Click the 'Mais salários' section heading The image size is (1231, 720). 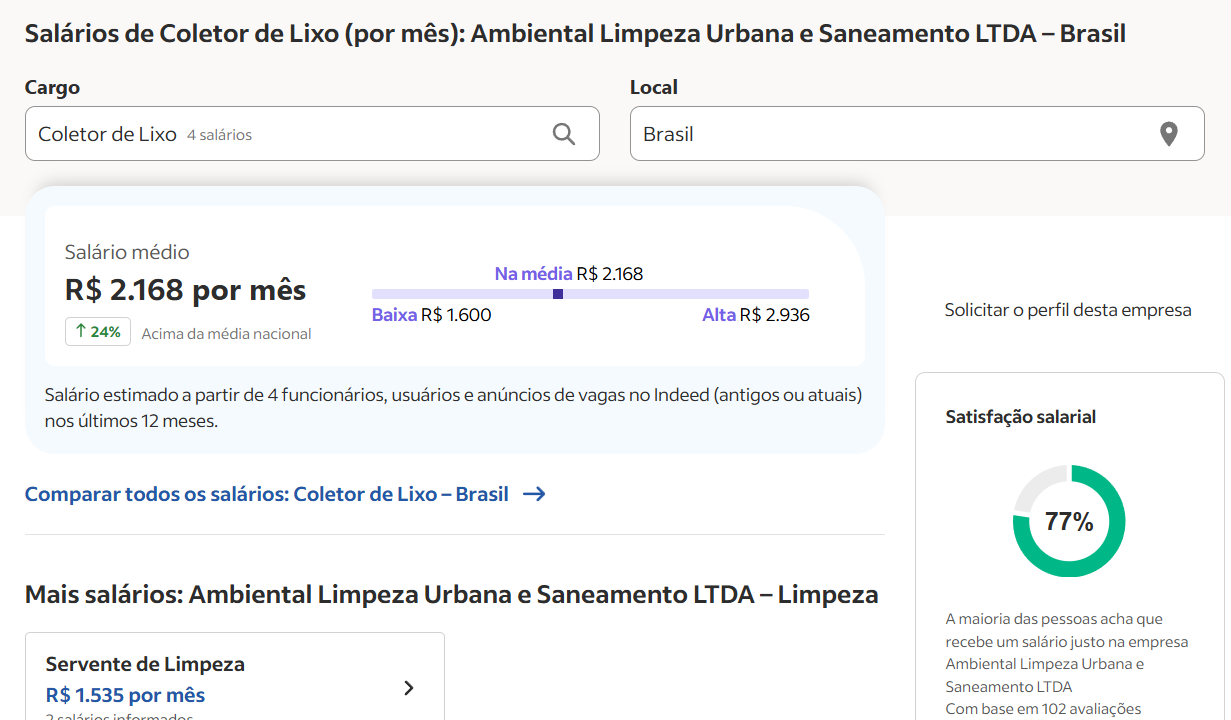point(451,595)
